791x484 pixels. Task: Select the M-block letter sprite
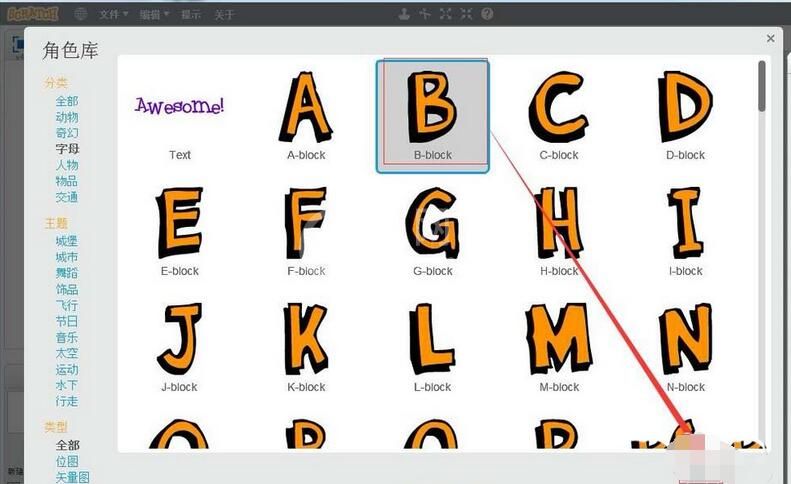(559, 348)
